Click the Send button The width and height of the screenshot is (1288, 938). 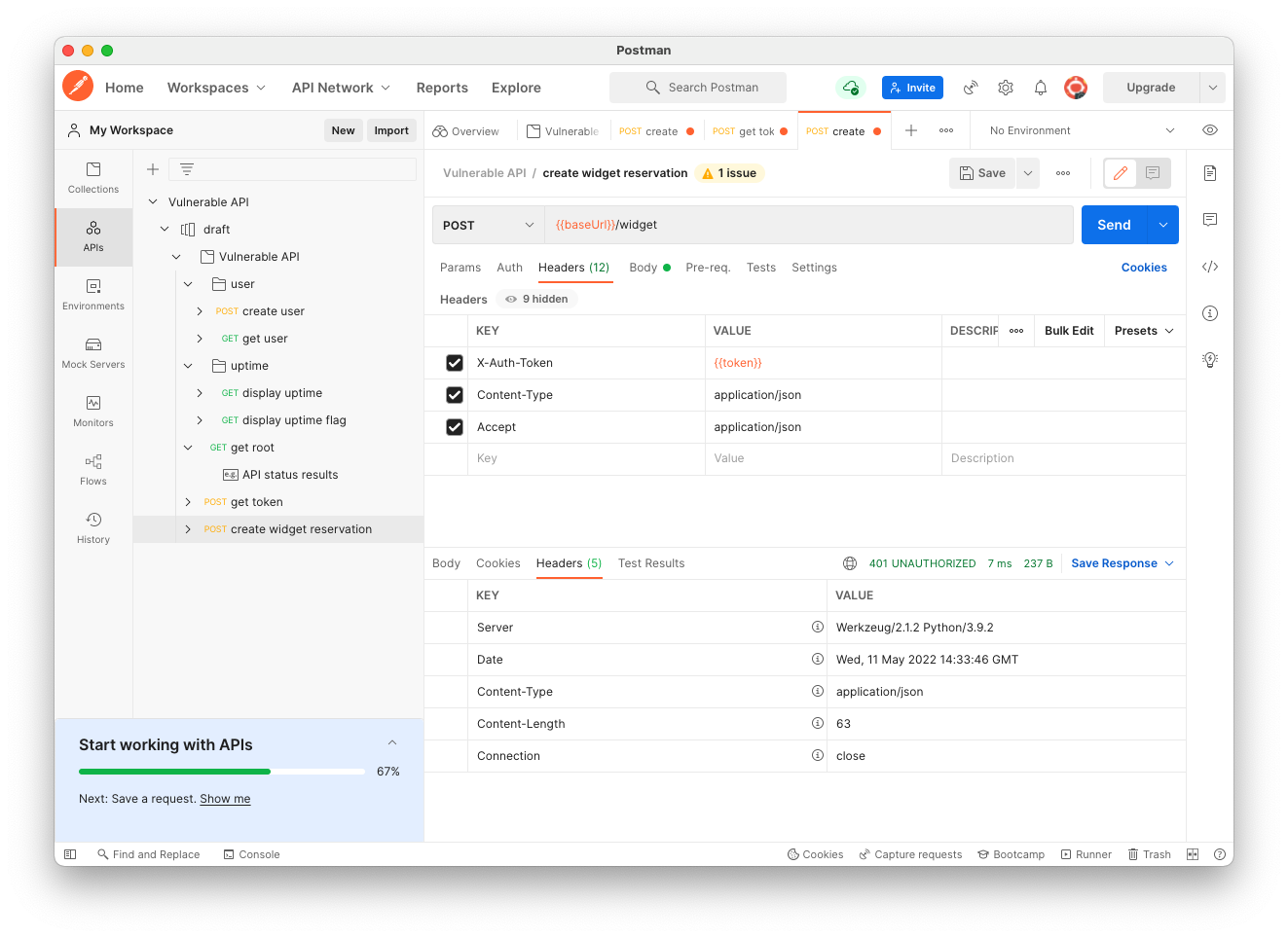coord(1114,225)
